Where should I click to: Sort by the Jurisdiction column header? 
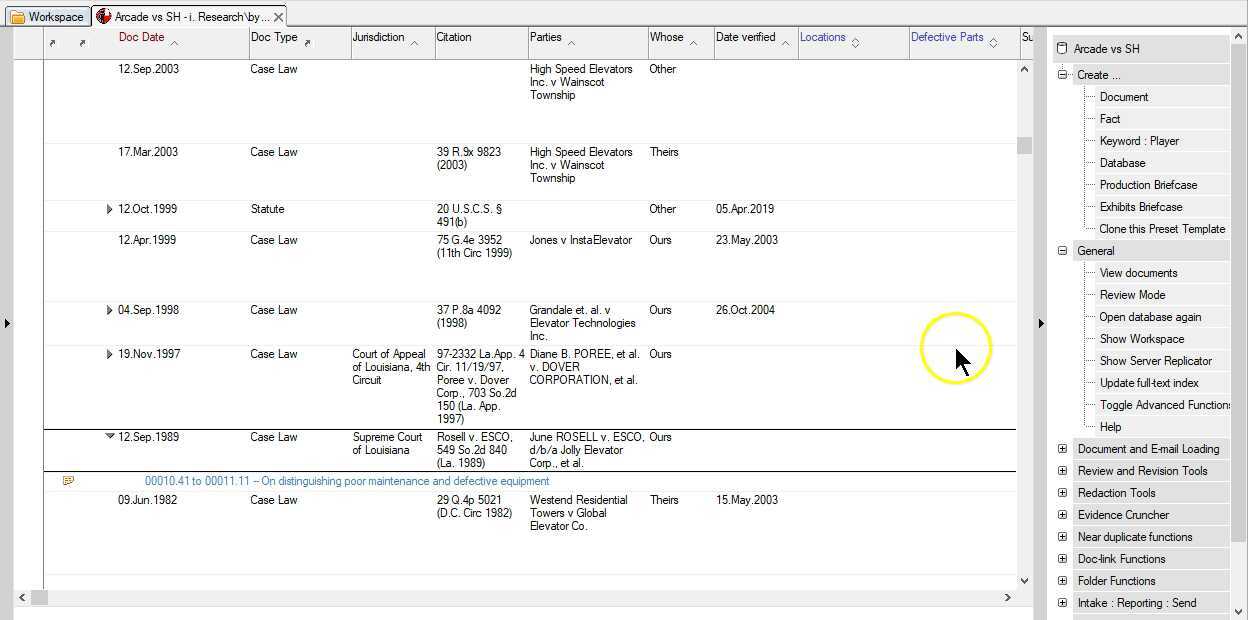pyautogui.click(x=378, y=37)
